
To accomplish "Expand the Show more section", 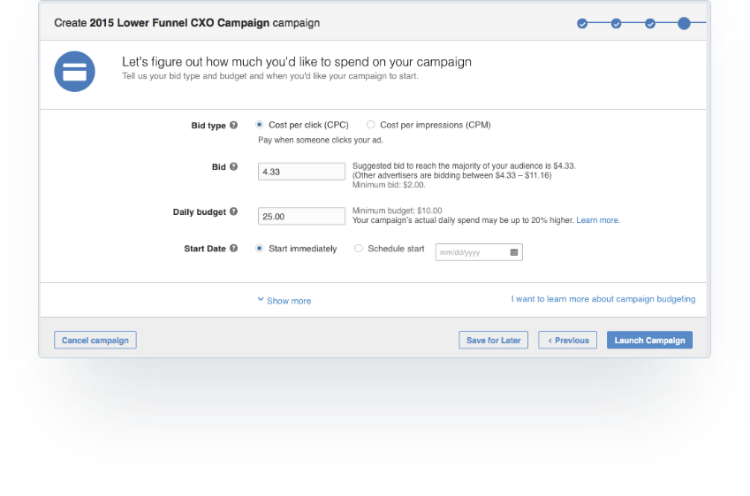I will [x=284, y=300].
